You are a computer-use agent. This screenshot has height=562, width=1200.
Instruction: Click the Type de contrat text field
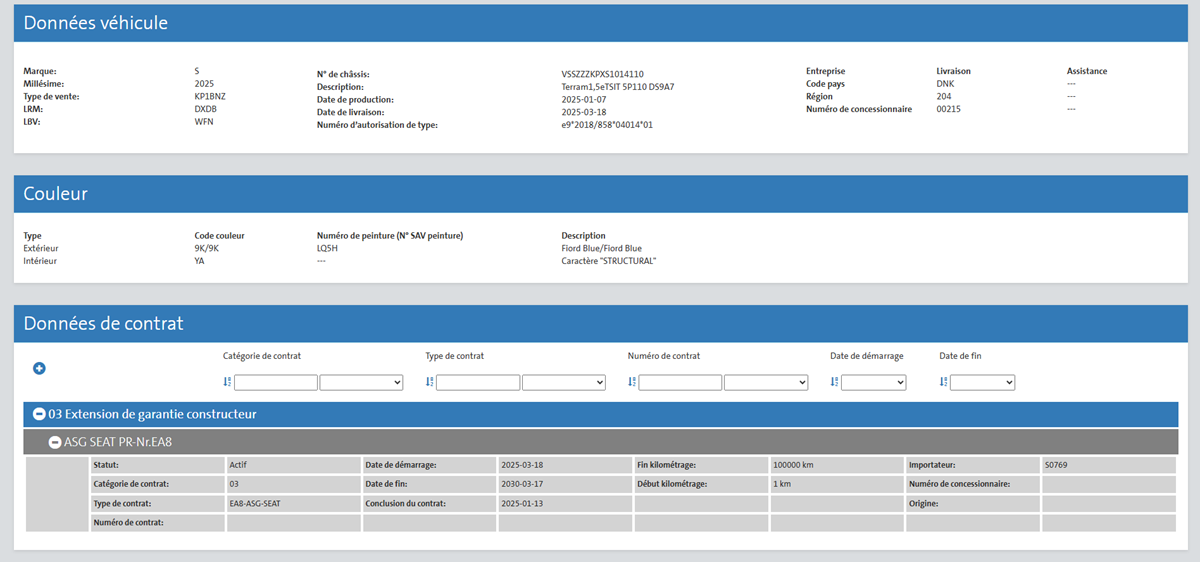click(x=478, y=382)
